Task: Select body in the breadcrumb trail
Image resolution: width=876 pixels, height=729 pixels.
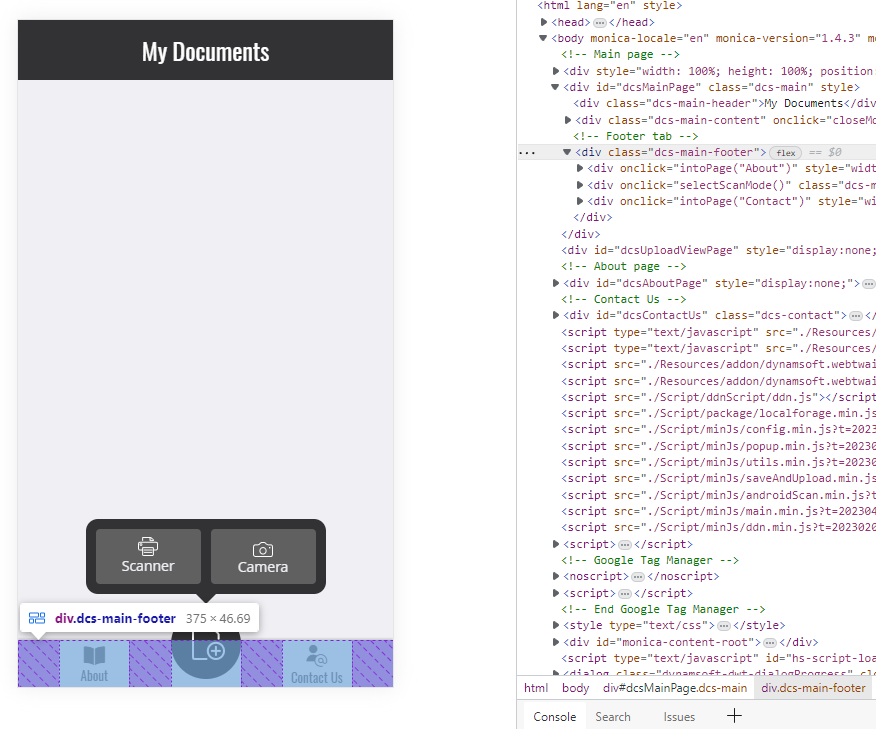Action: pos(575,688)
